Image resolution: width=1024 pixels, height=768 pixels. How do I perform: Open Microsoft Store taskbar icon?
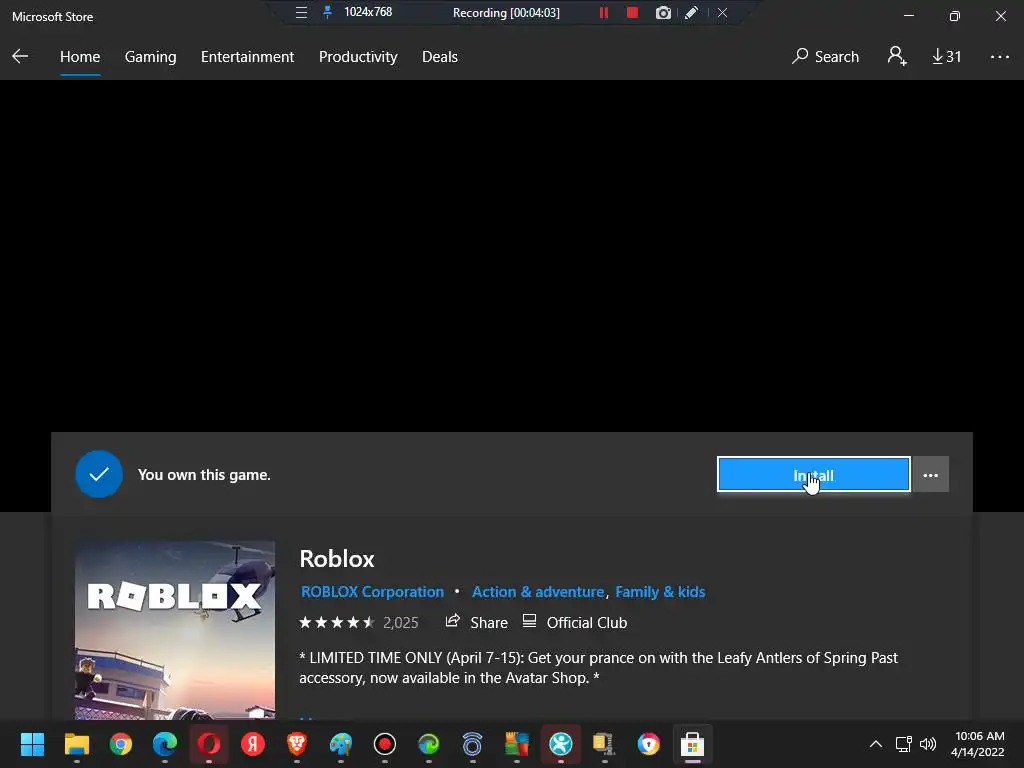pos(692,744)
